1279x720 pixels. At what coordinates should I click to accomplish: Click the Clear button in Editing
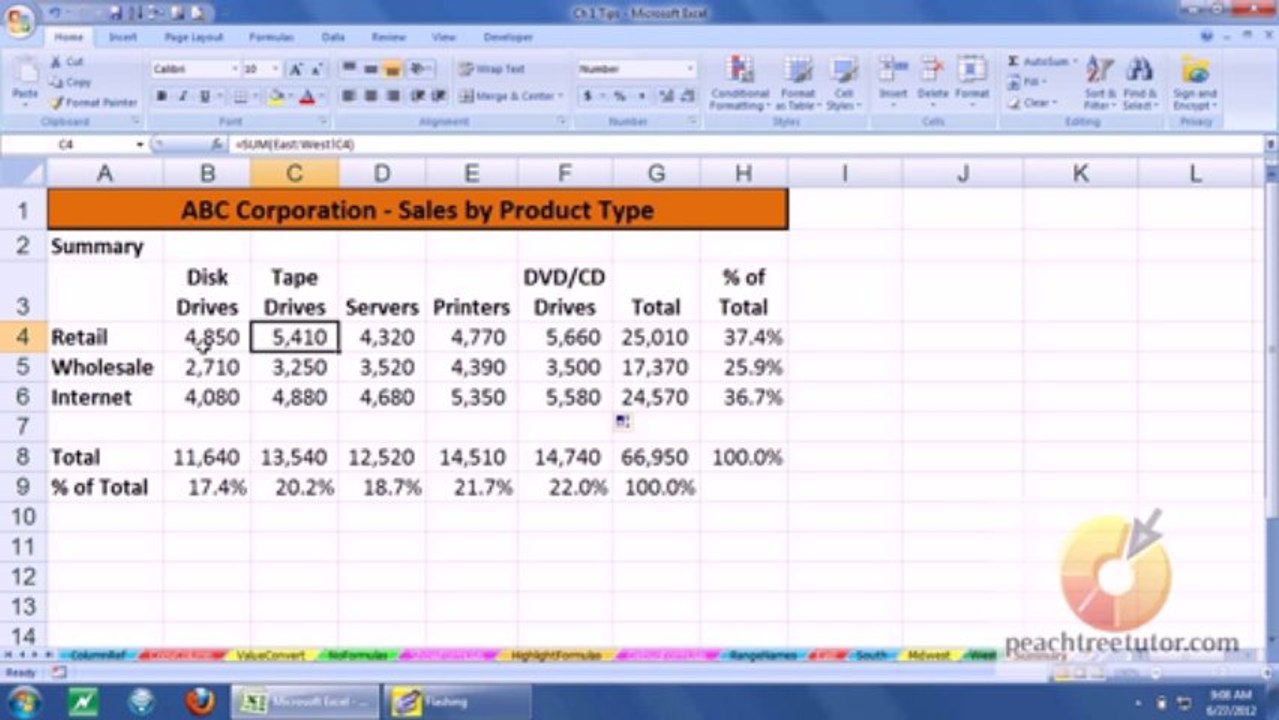[x=1031, y=102]
